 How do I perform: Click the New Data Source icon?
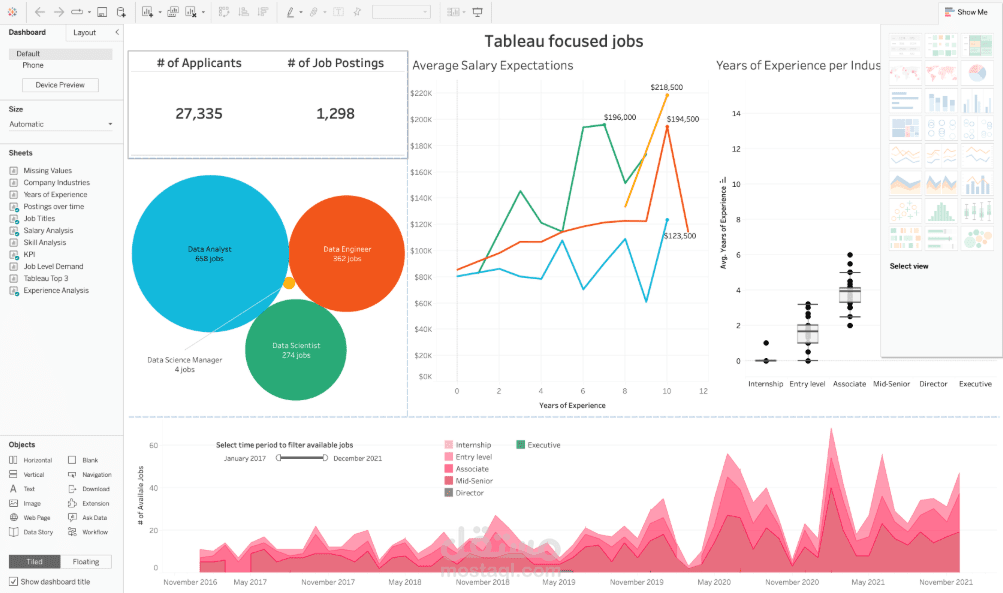click(121, 12)
